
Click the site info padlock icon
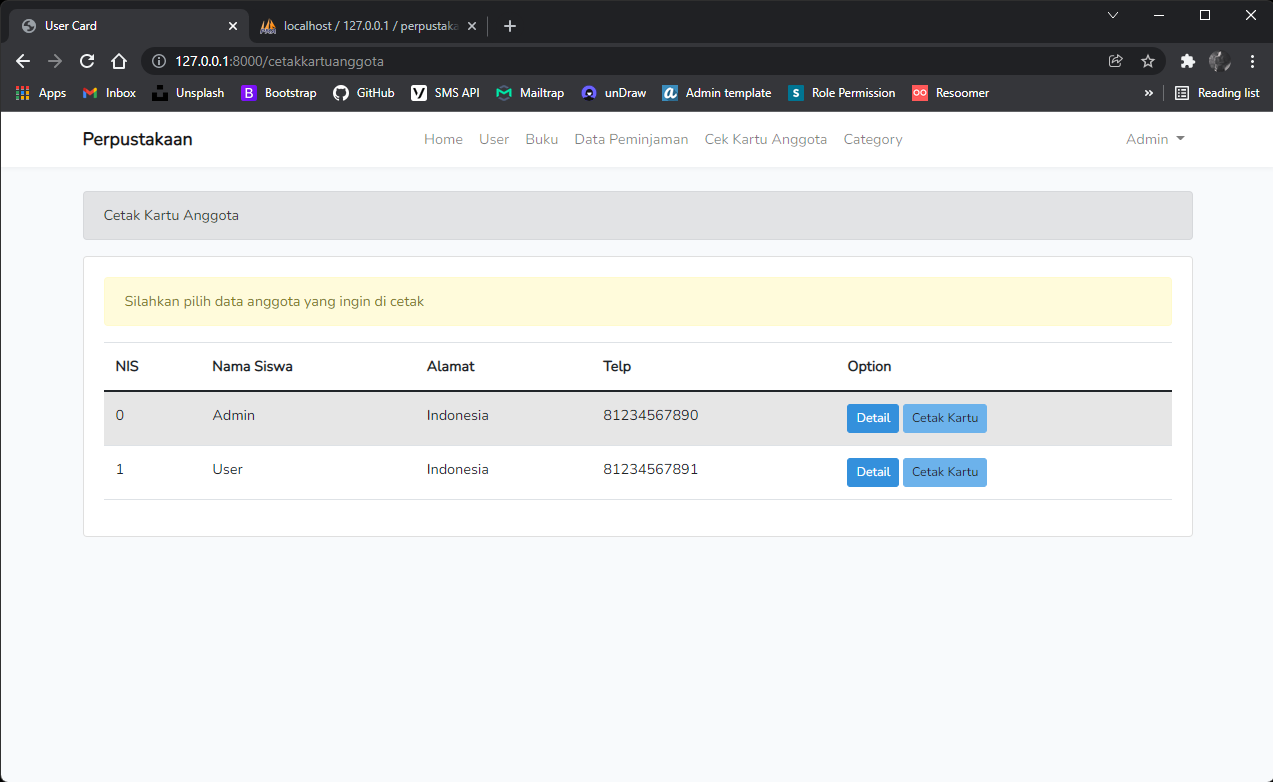(x=157, y=61)
